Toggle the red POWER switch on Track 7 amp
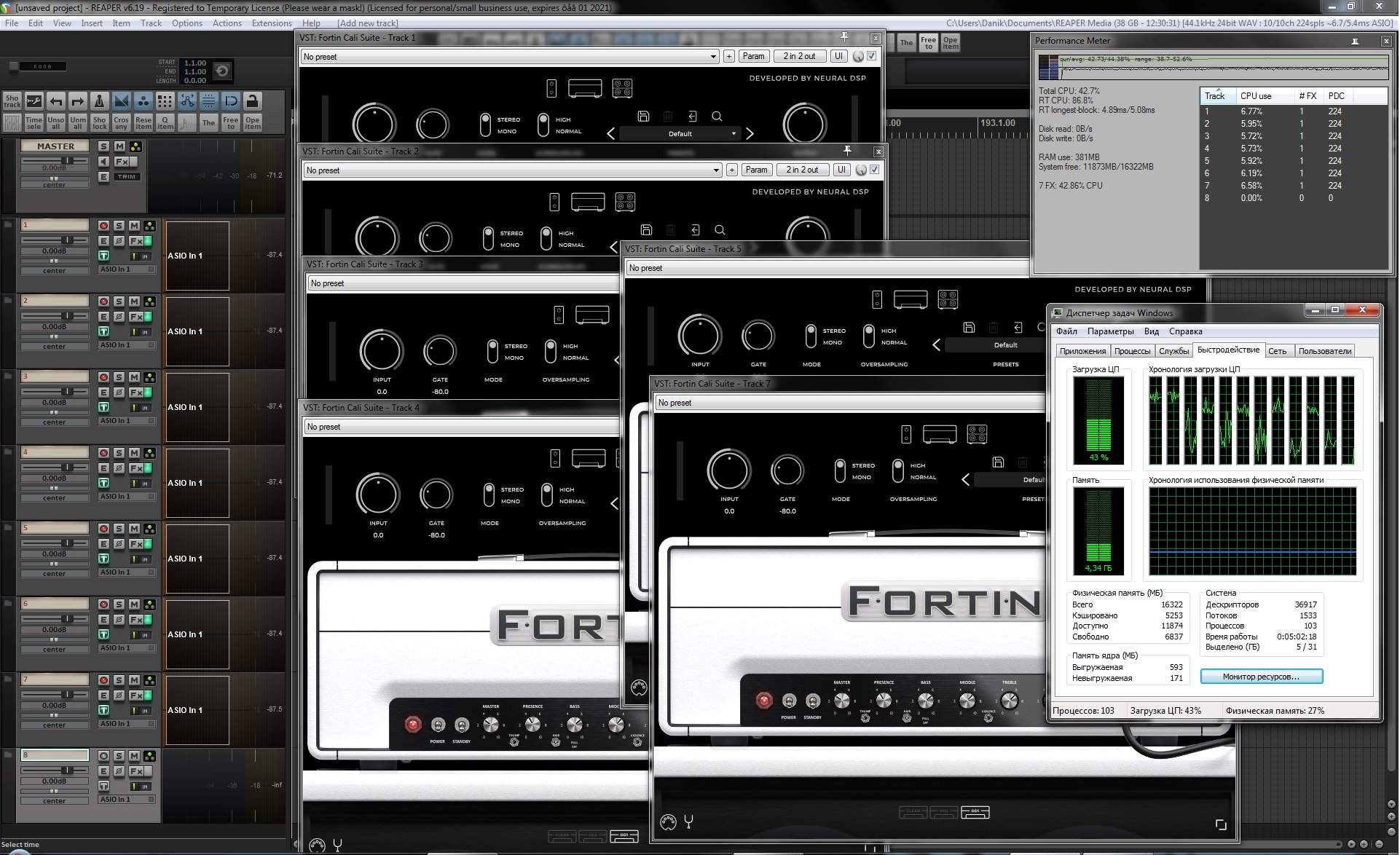The width and height of the screenshot is (1400, 855). point(764,701)
